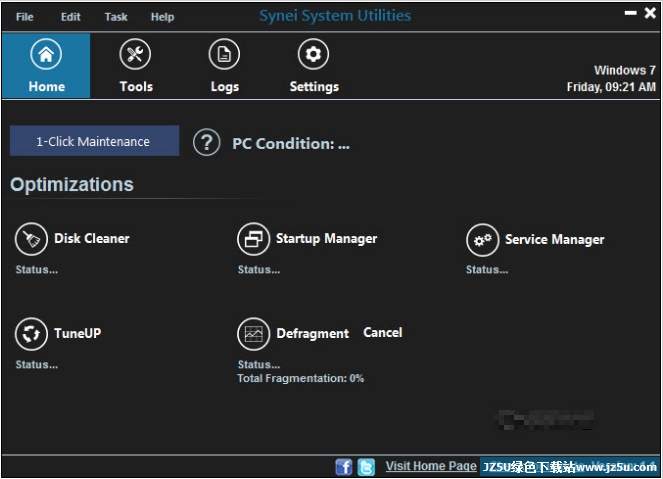The image size is (663, 479).
Task: Select the Startup Manager label
Action: coord(326,239)
